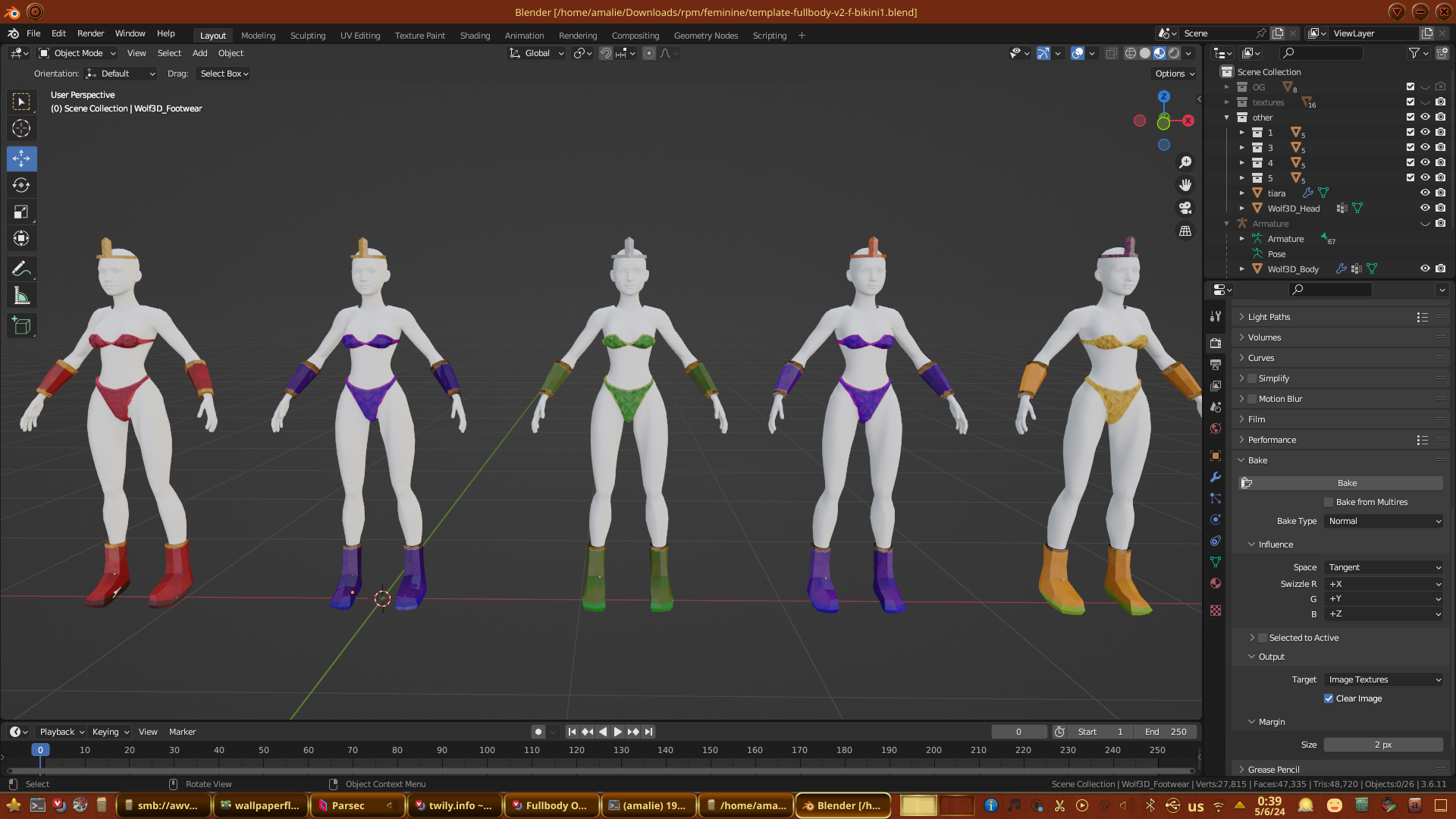Select the Scale tool
The width and height of the screenshot is (1456, 819).
21,212
